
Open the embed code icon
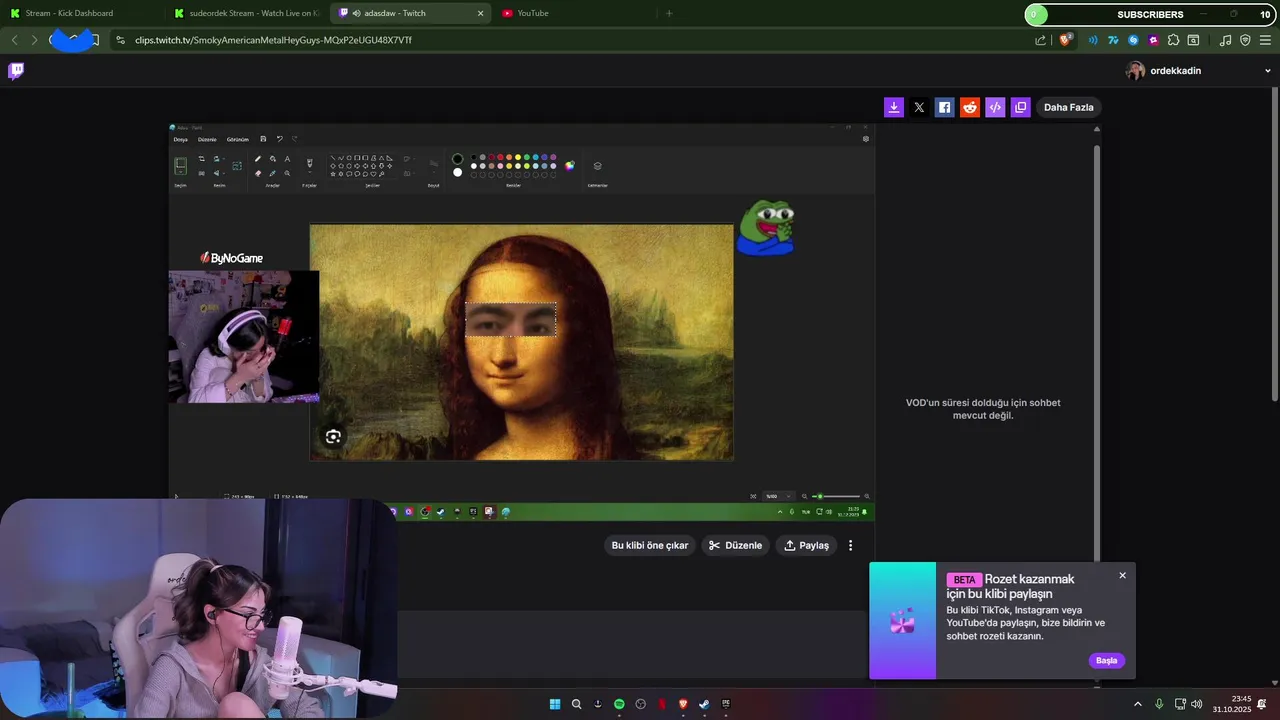pyautogui.click(x=995, y=107)
